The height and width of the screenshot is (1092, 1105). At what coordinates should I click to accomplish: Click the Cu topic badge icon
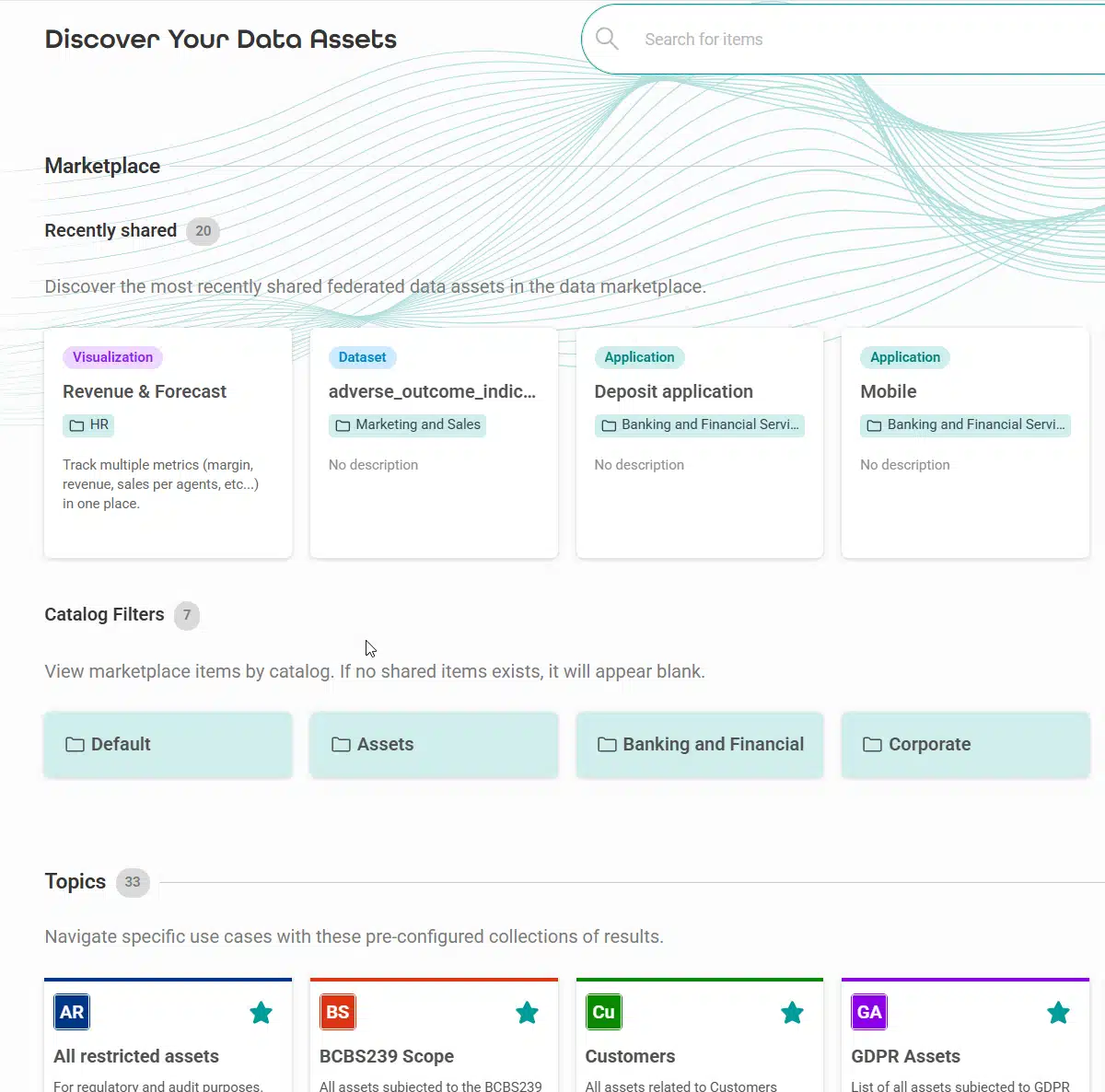(x=603, y=1012)
